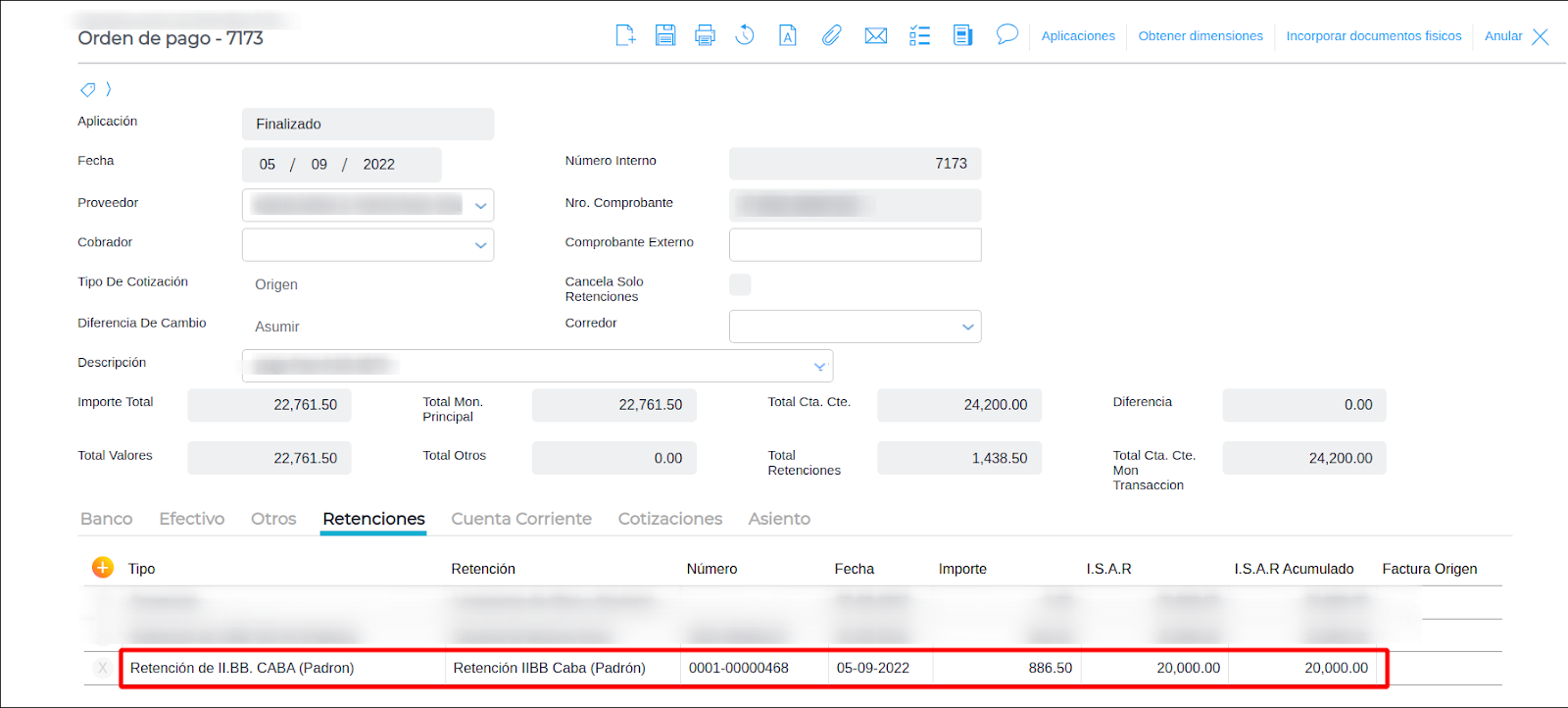The width and height of the screenshot is (1568, 708).
Task: Click the new document icon
Action: point(625,36)
